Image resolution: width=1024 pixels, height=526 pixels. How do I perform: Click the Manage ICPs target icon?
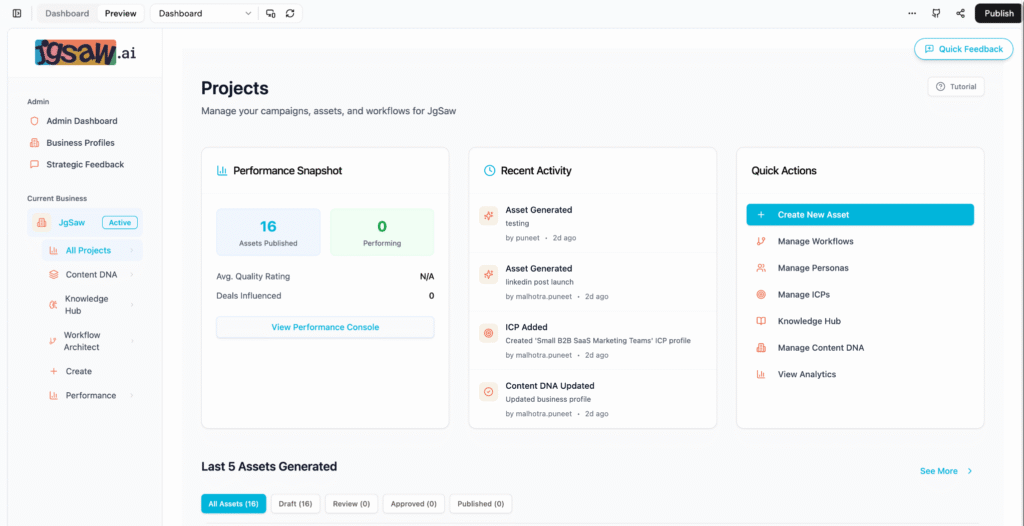pos(761,295)
